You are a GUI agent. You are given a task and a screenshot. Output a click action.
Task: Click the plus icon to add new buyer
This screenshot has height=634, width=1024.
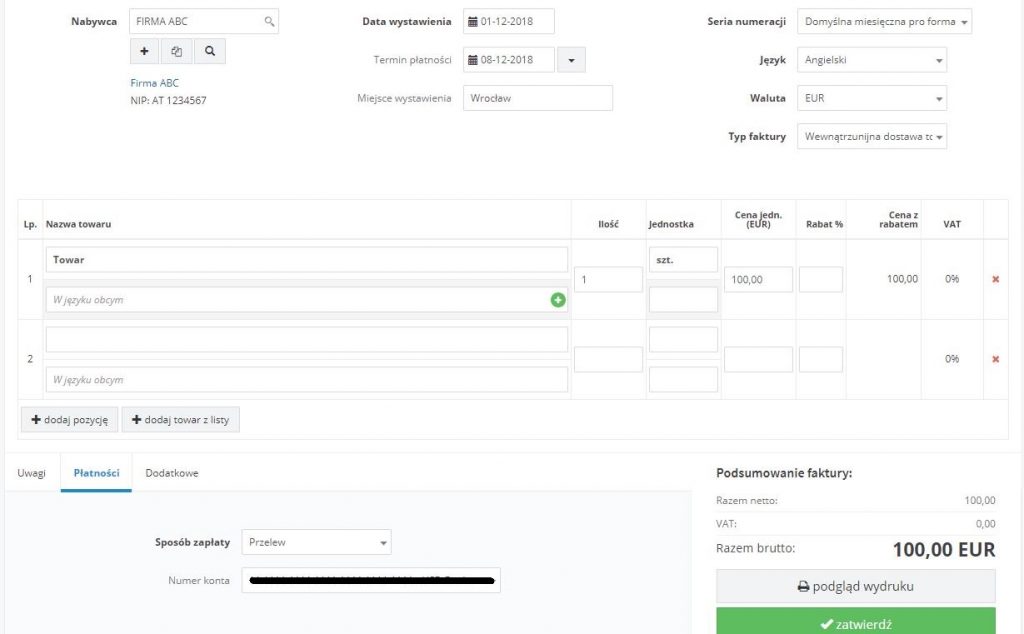pos(145,51)
